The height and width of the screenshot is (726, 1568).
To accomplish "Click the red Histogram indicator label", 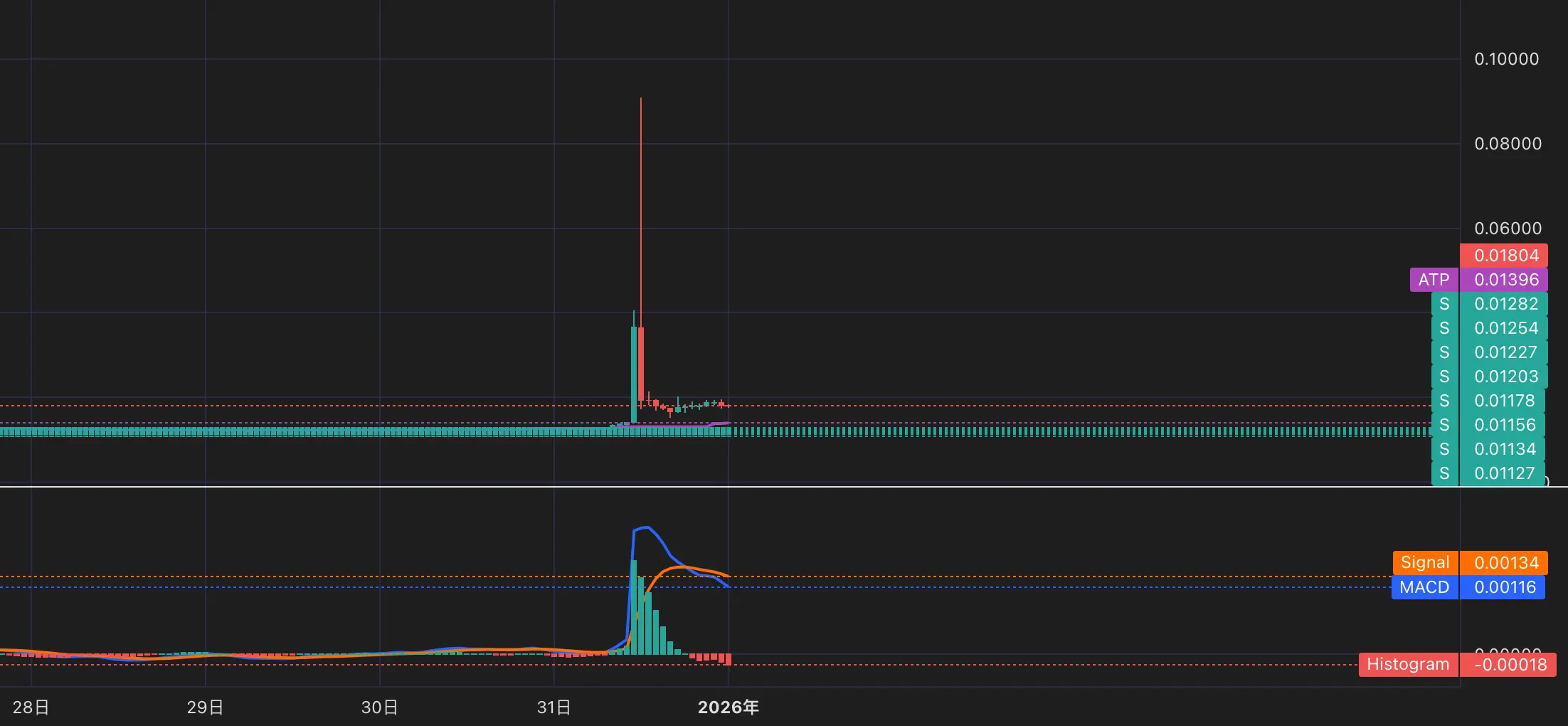I will [1408, 665].
